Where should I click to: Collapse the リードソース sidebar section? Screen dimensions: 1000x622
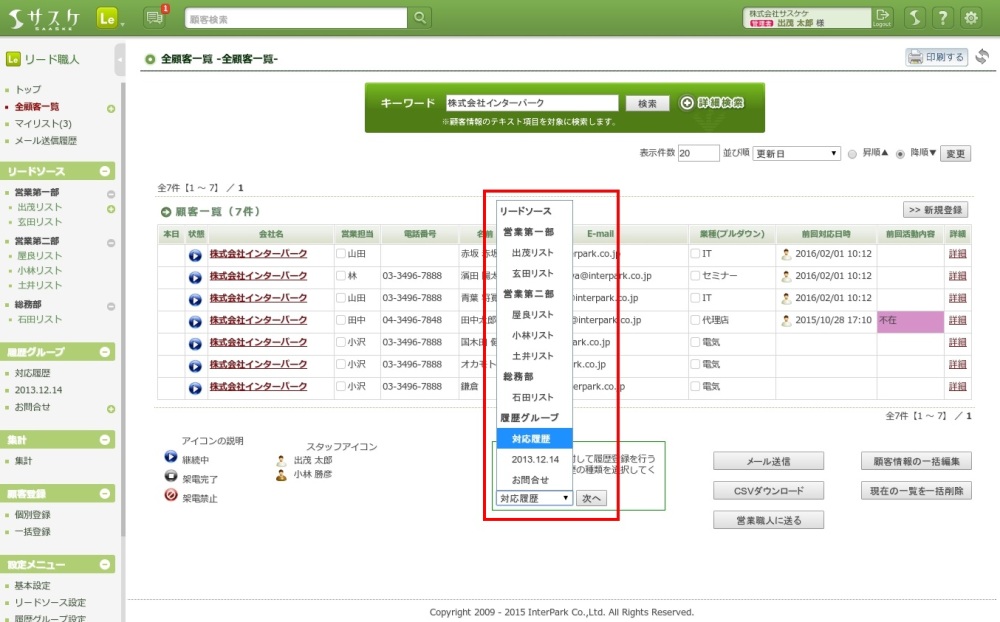click(x=107, y=172)
